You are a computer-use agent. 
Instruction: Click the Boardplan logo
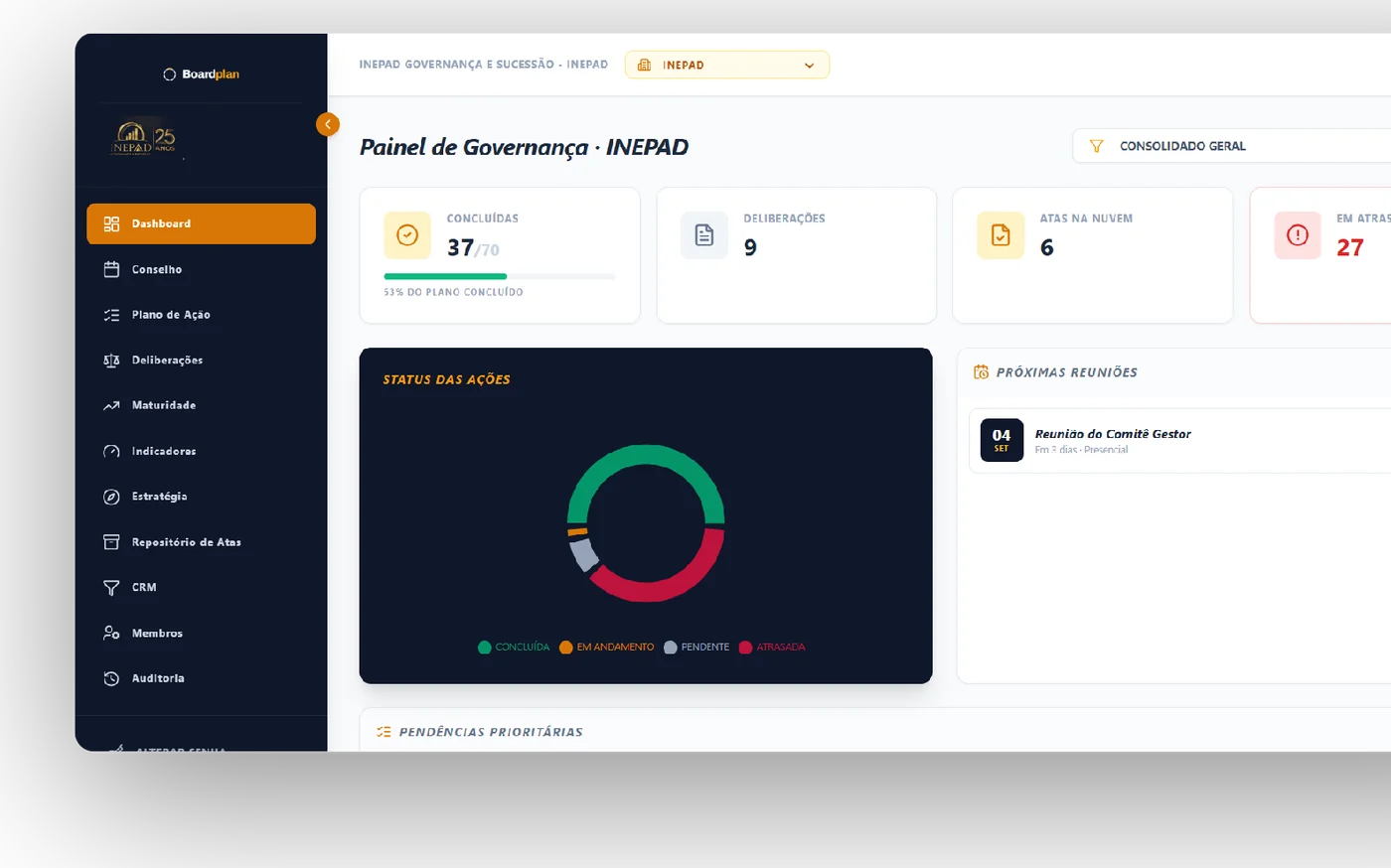coord(202,74)
